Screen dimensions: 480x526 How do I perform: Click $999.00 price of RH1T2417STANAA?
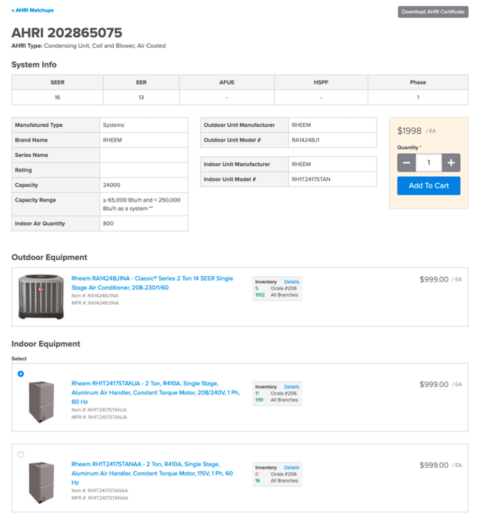click(434, 465)
